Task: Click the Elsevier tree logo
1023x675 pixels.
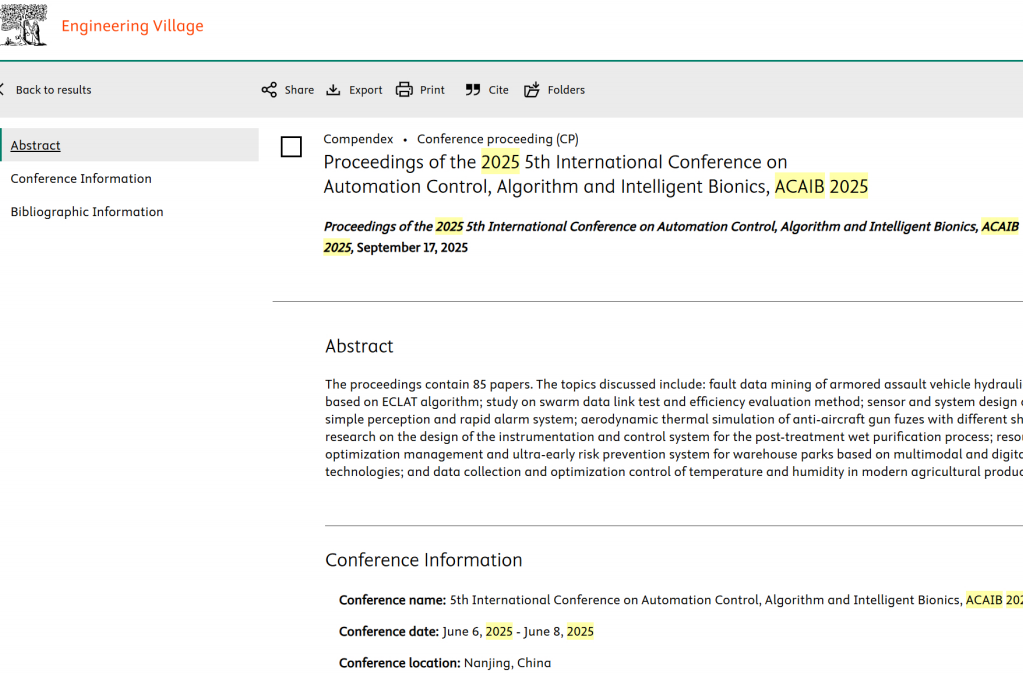Action: click(24, 26)
